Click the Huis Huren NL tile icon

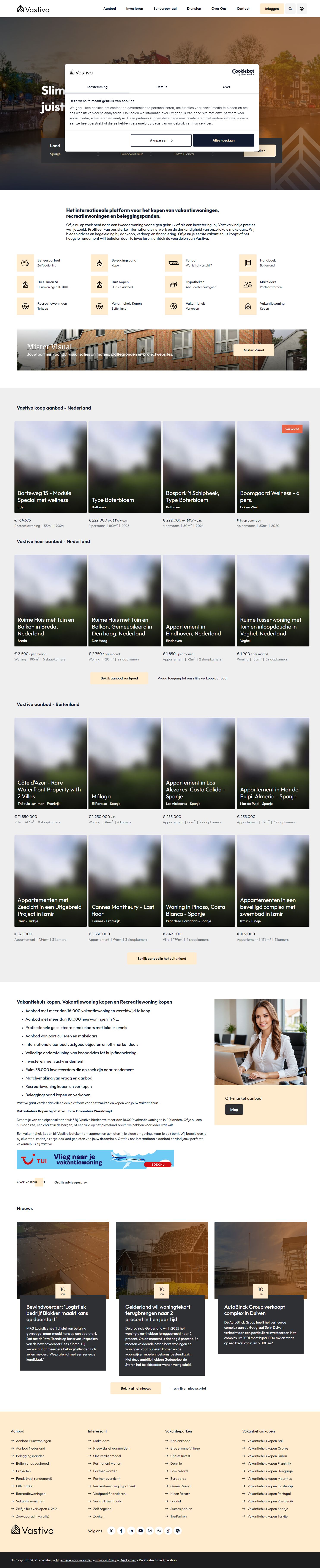[x=25, y=284]
